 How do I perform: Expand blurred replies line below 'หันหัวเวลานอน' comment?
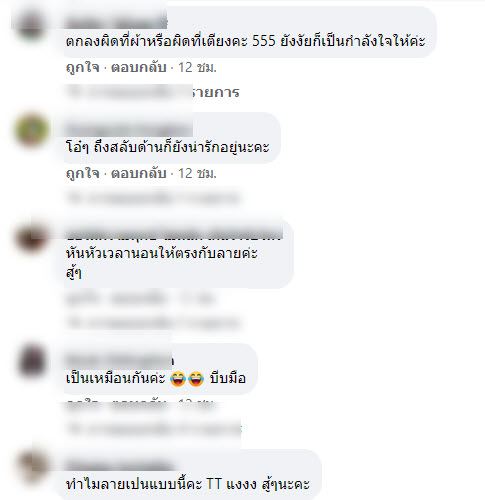(x=153, y=323)
